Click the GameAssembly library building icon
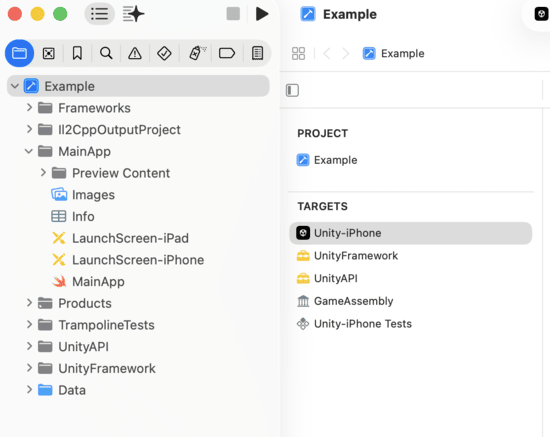Viewport: 550px width, 437px height. click(303, 301)
